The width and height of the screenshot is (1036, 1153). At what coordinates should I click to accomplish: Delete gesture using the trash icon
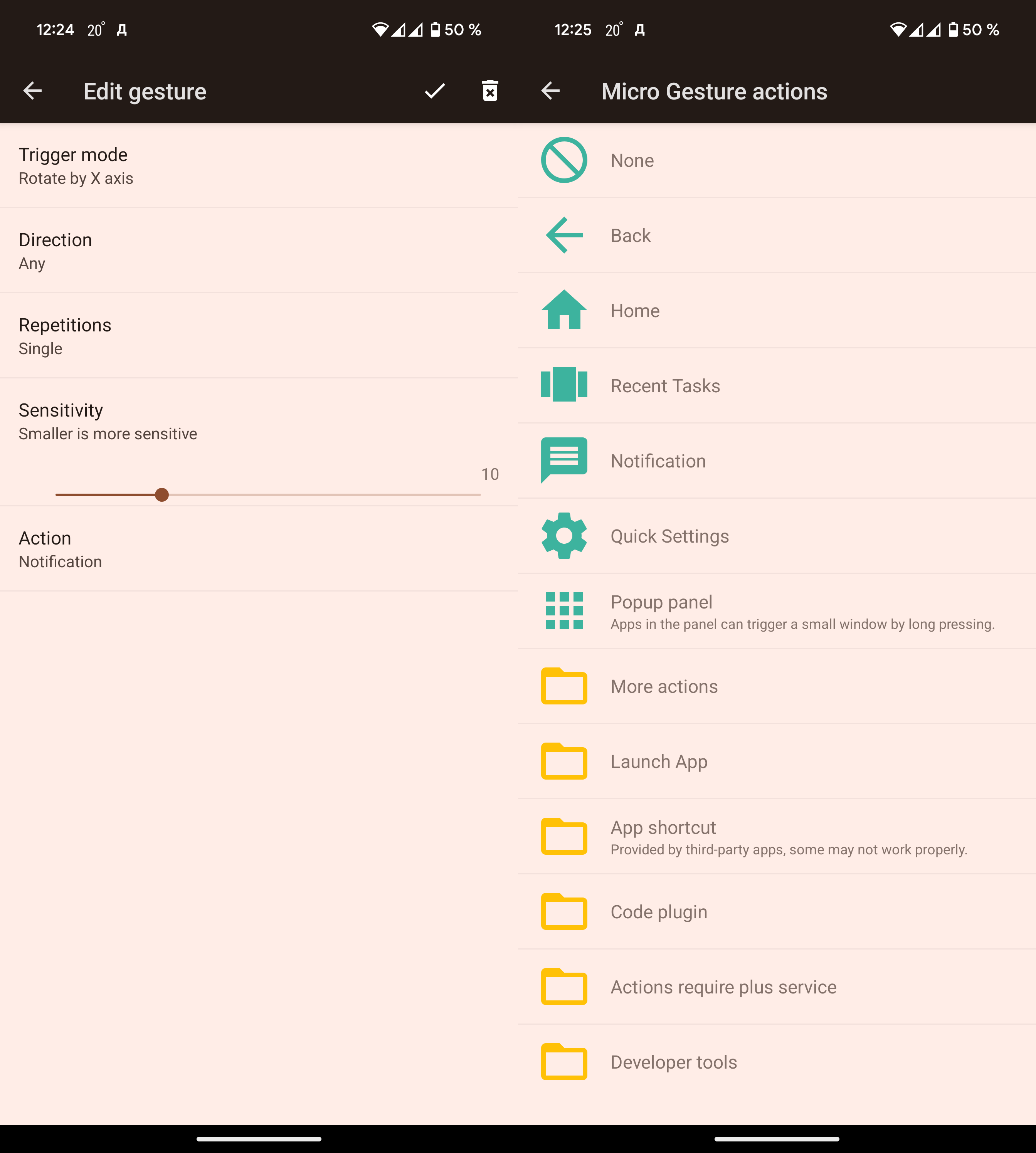489,91
